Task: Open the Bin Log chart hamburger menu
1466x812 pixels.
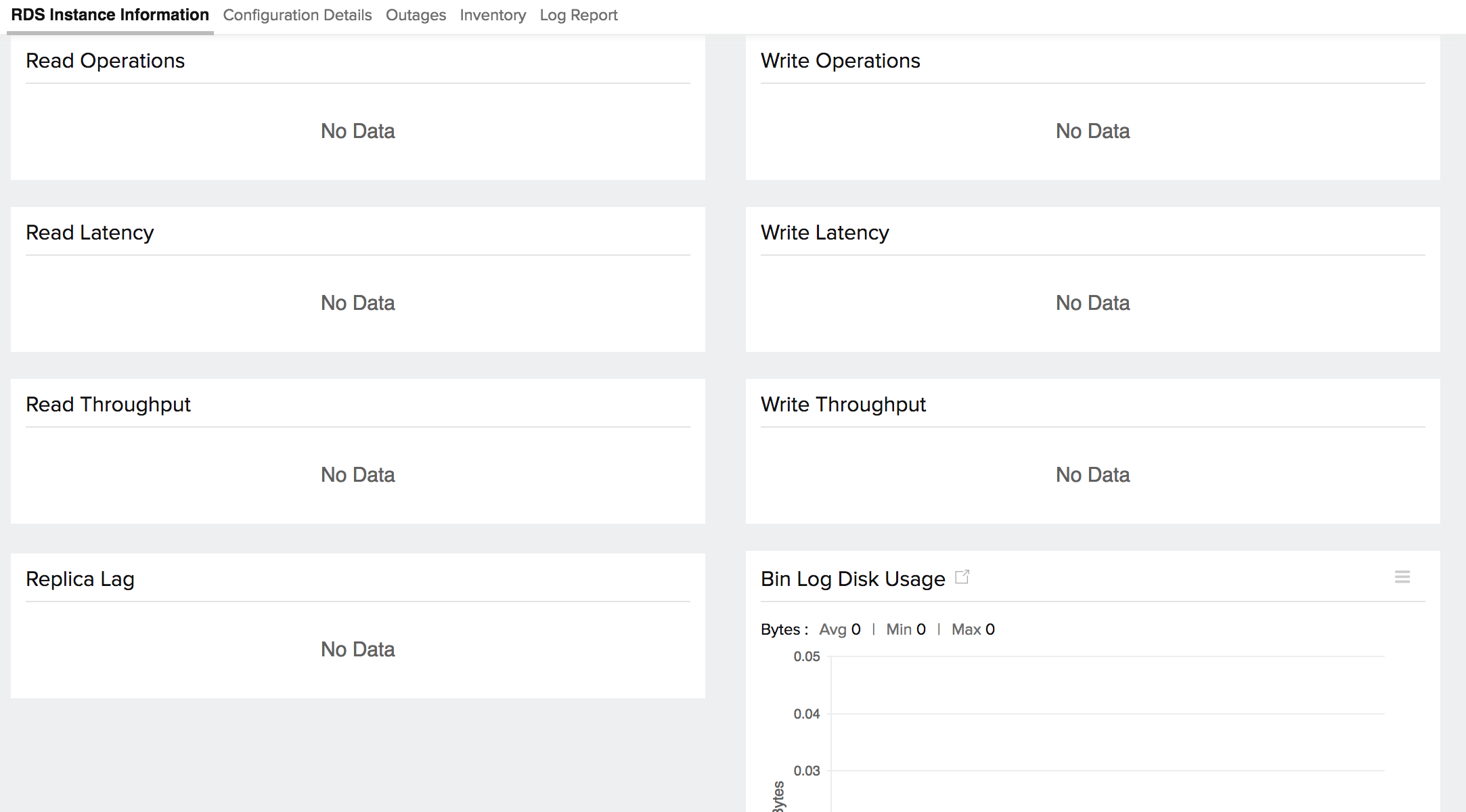Action: coord(1402,577)
